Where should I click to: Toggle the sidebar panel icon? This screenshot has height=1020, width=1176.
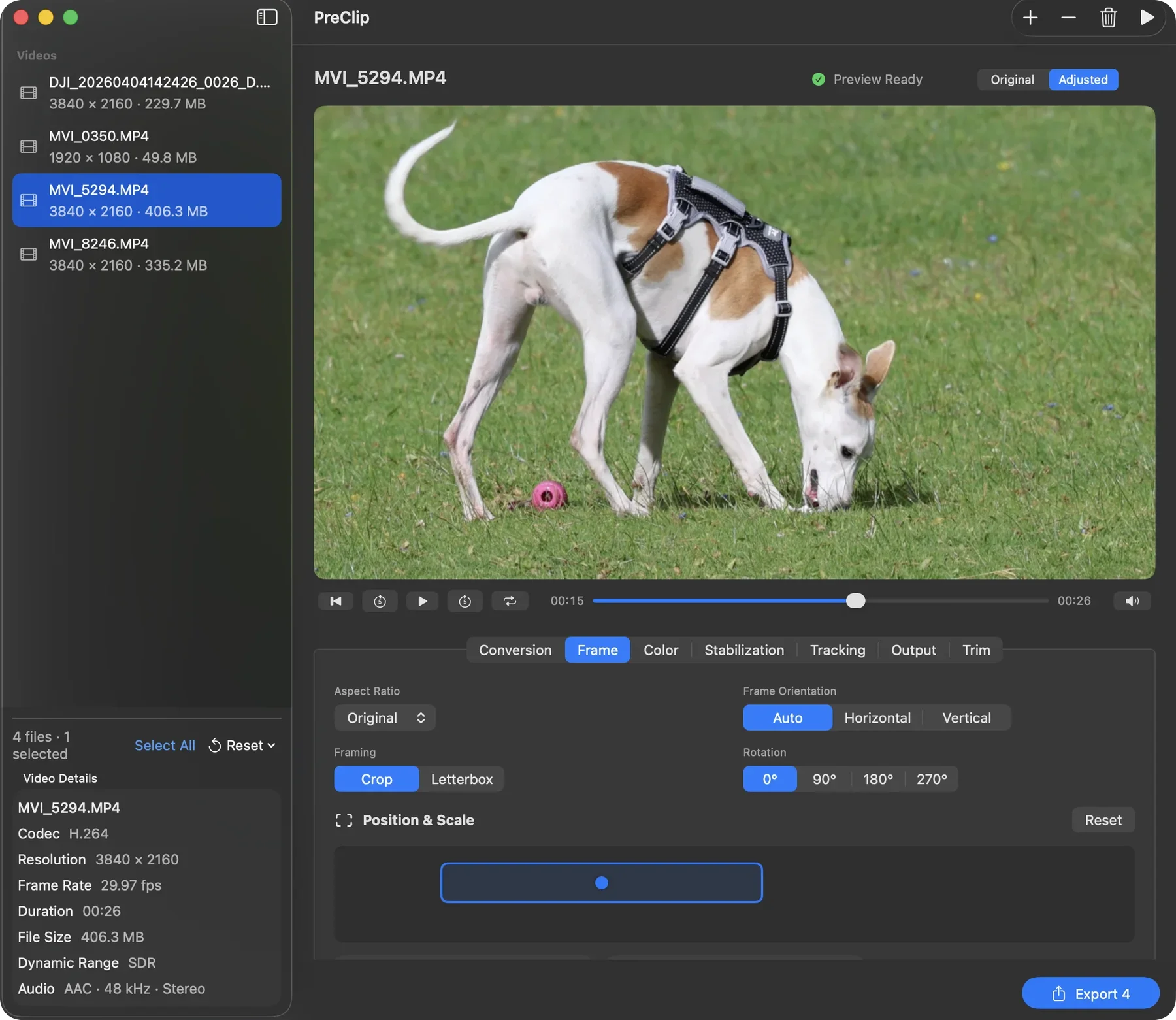(267, 17)
